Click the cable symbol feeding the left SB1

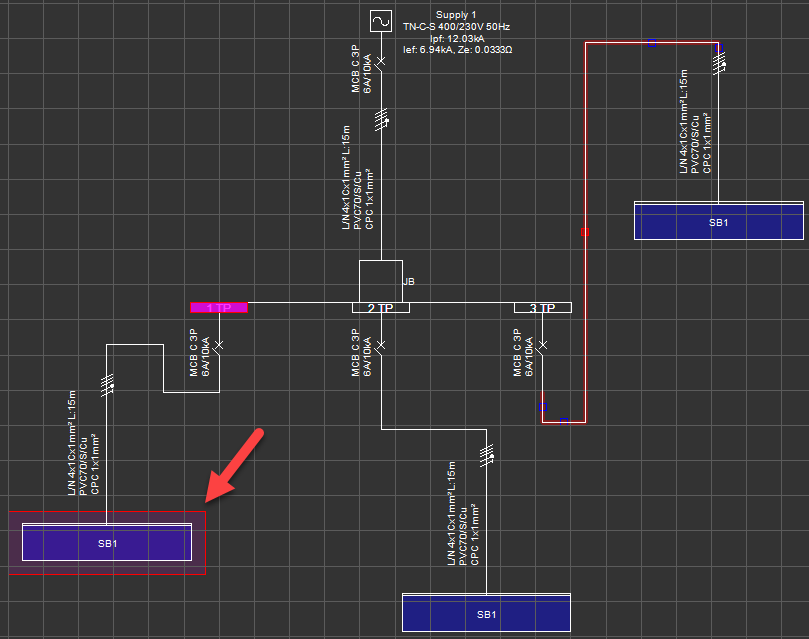(108, 383)
